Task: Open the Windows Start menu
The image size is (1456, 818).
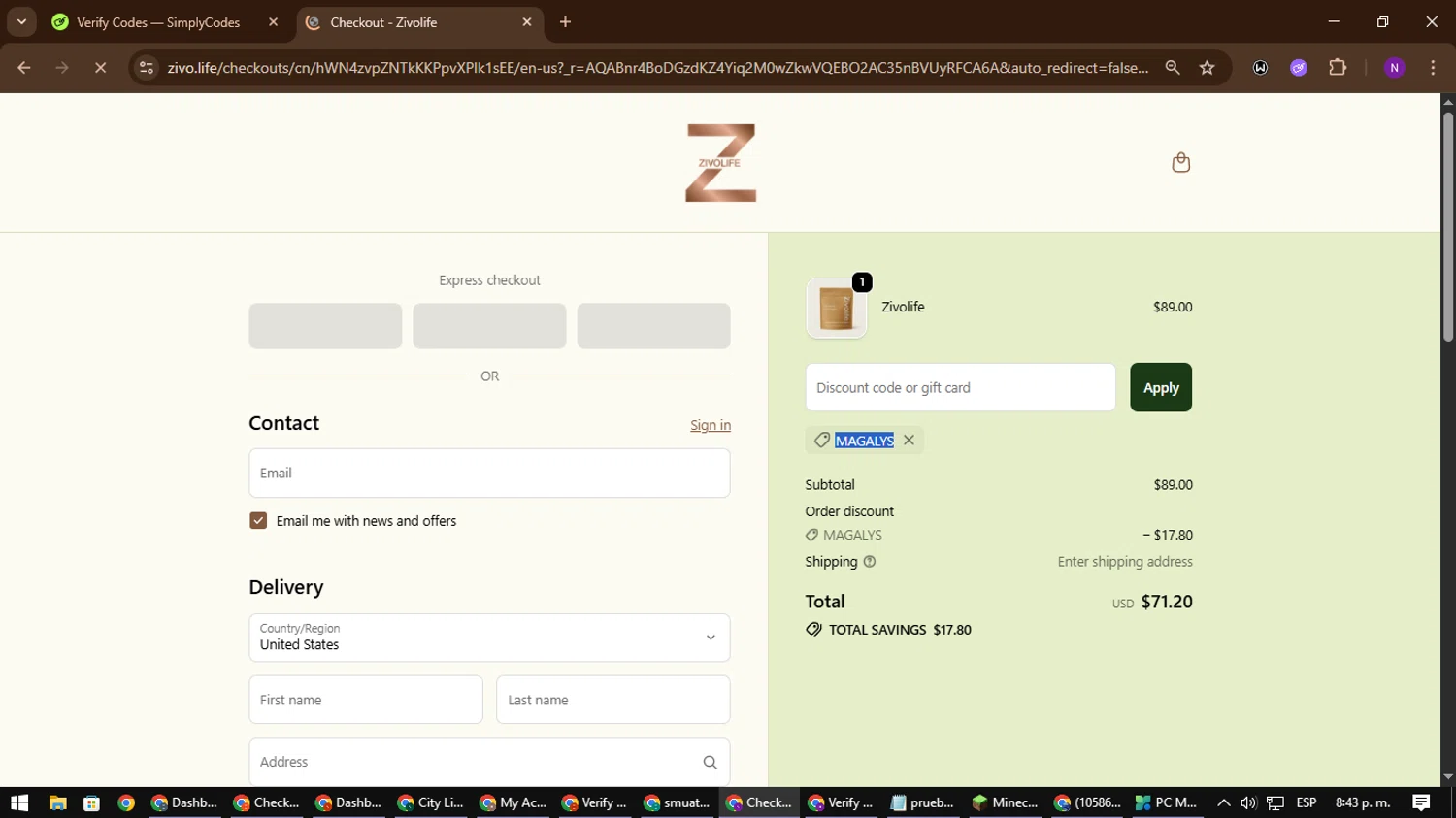Action: [19, 802]
